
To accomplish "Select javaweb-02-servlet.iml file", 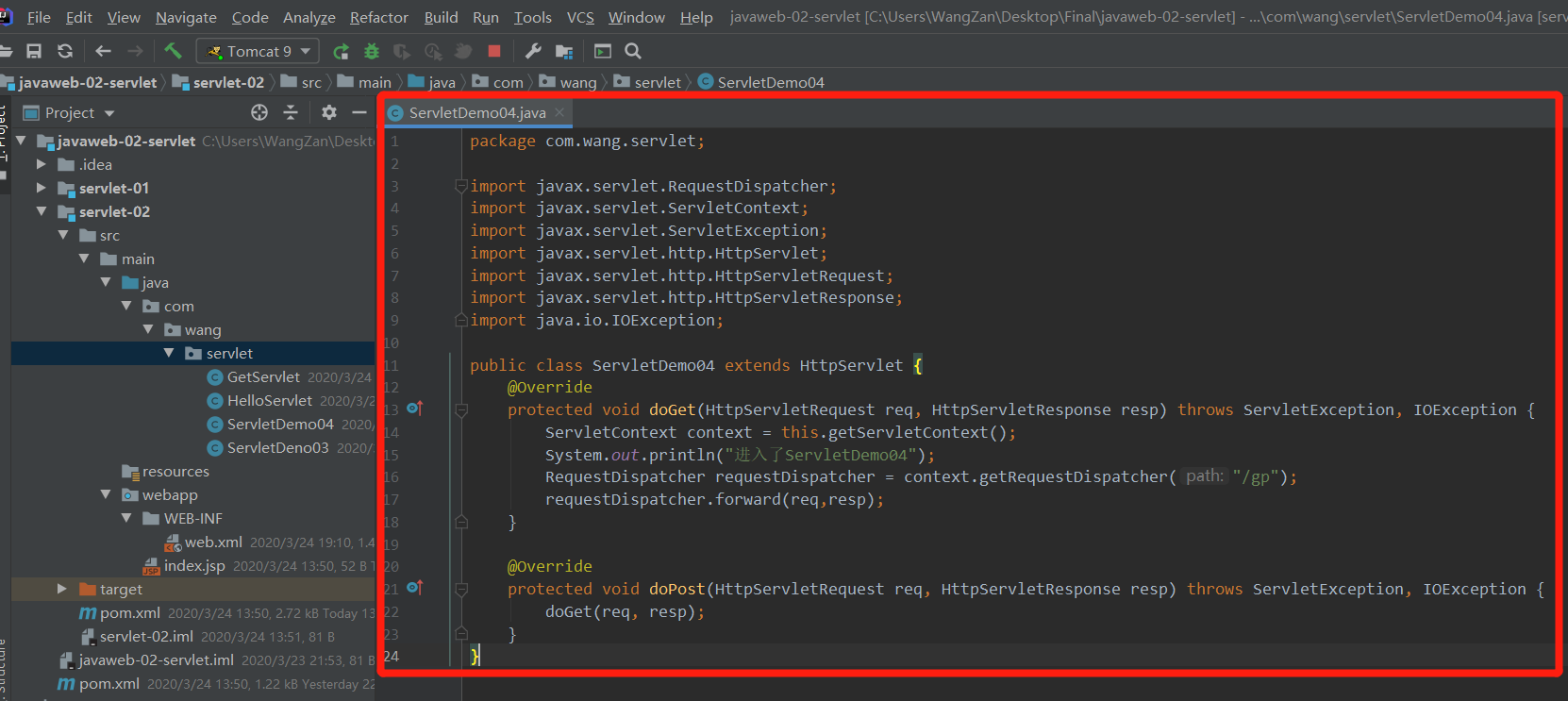I will coord(156,659).
